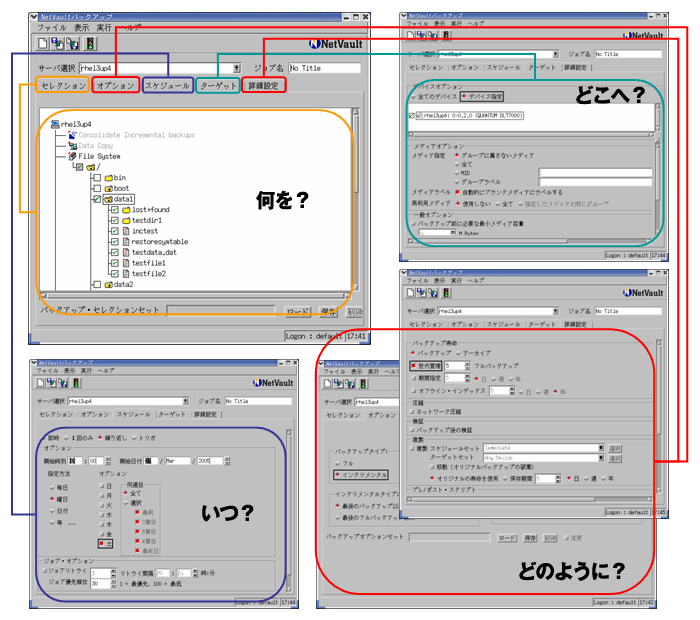
Task: Click the ジョブリトライ count stepper arrows
Action: tap(112, 575)
